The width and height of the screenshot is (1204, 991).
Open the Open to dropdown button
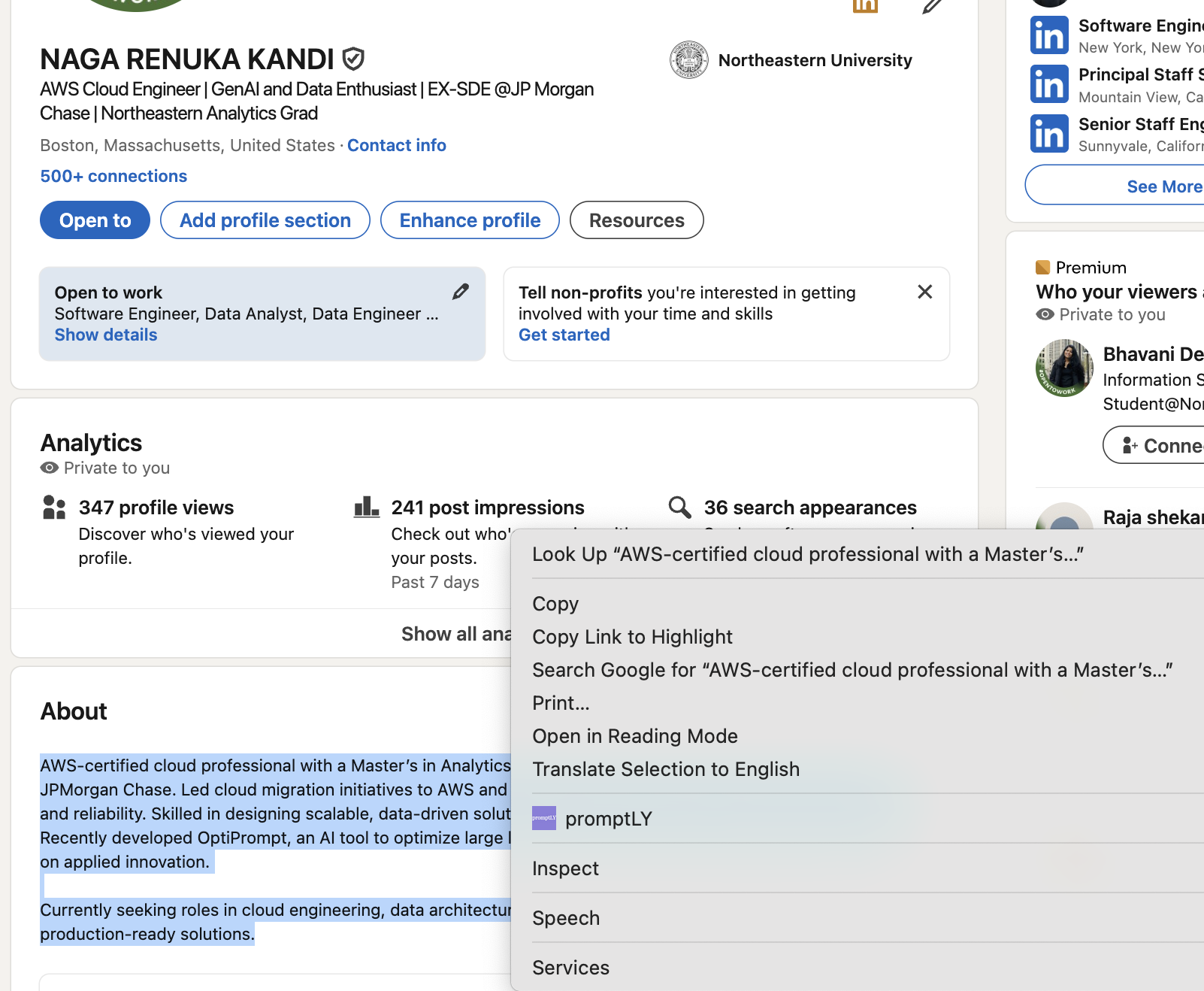pos(95,220)
